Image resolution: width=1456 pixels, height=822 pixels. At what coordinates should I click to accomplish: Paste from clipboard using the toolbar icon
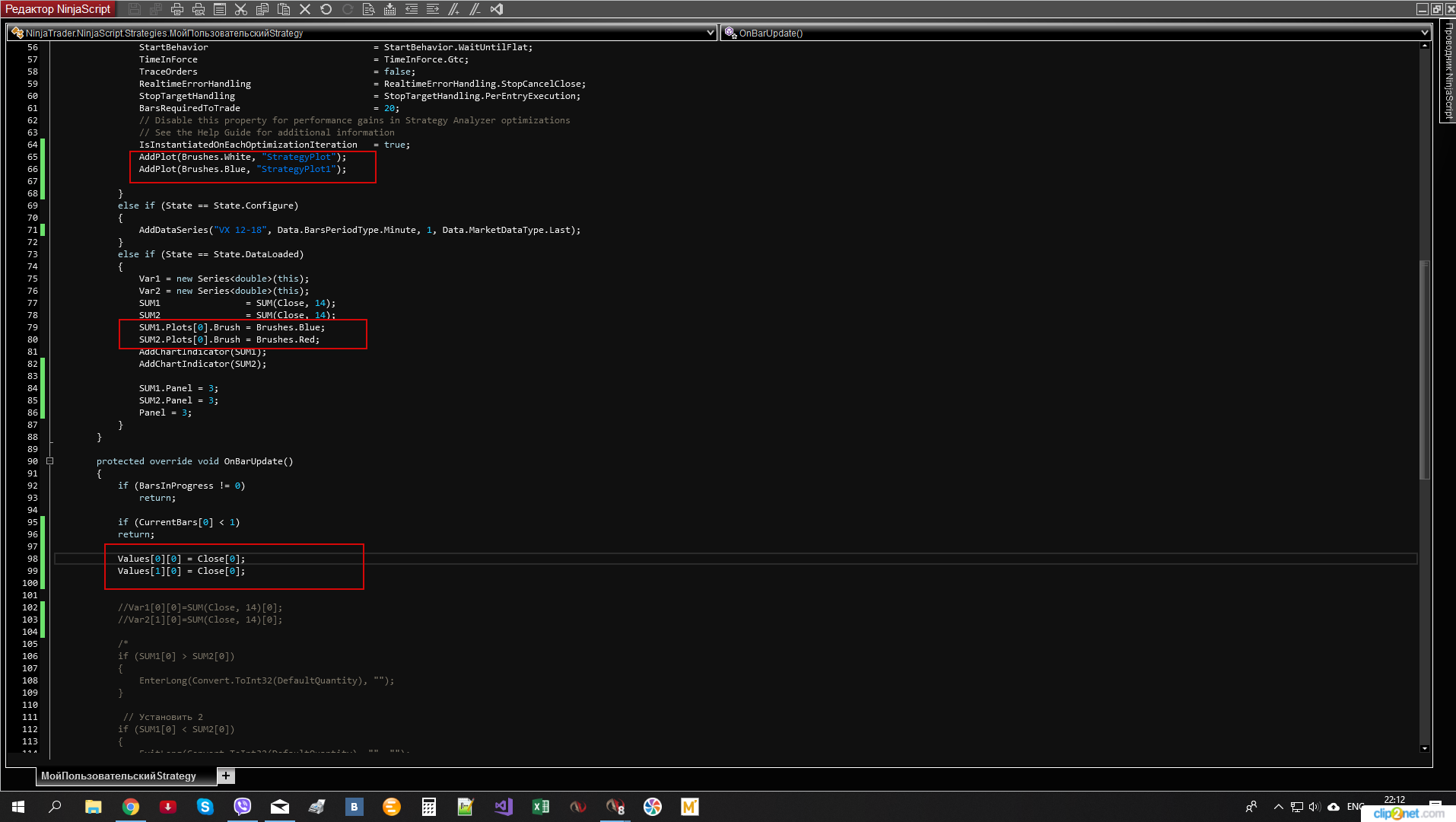284,9
